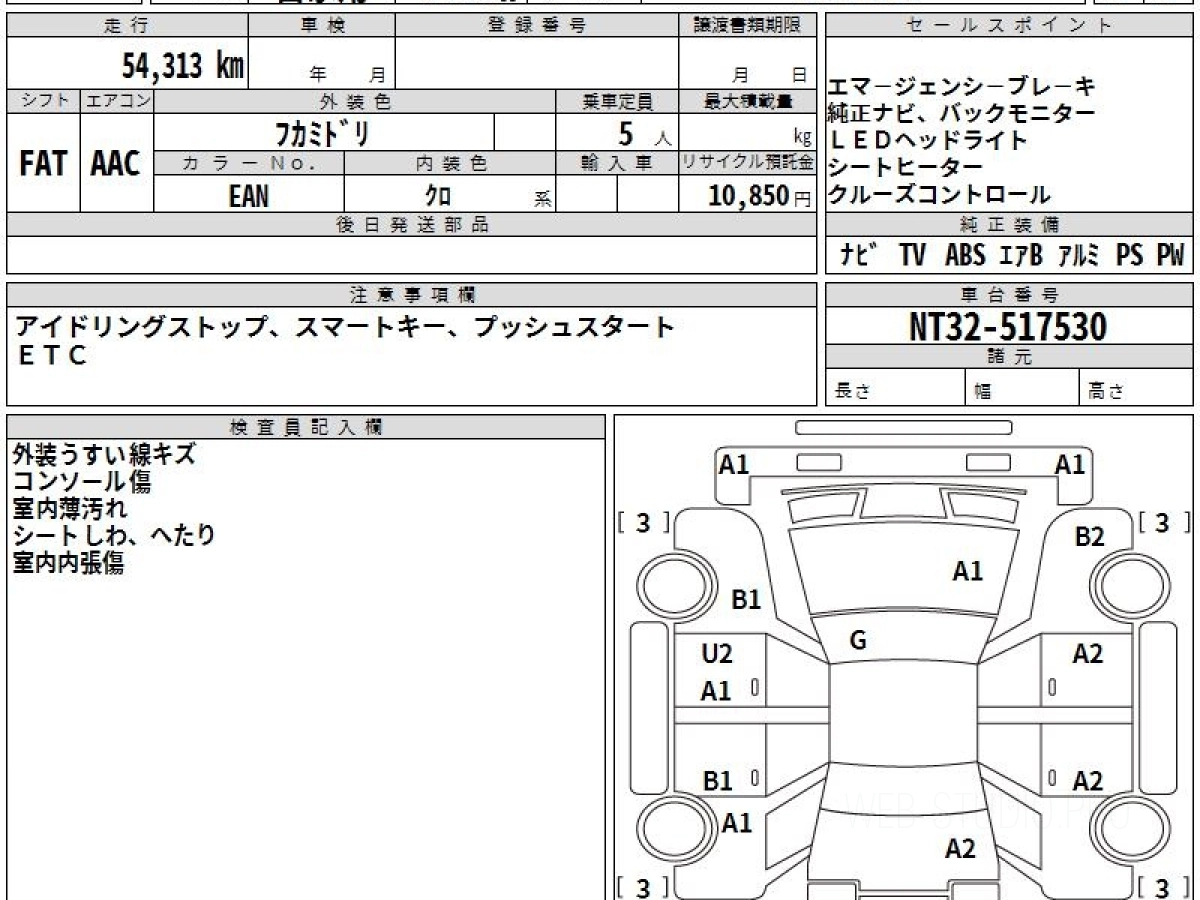Screen dimensions: 1200x900
Task: Click the U2 damage mark on the diagram
Action: click(717, 655)
